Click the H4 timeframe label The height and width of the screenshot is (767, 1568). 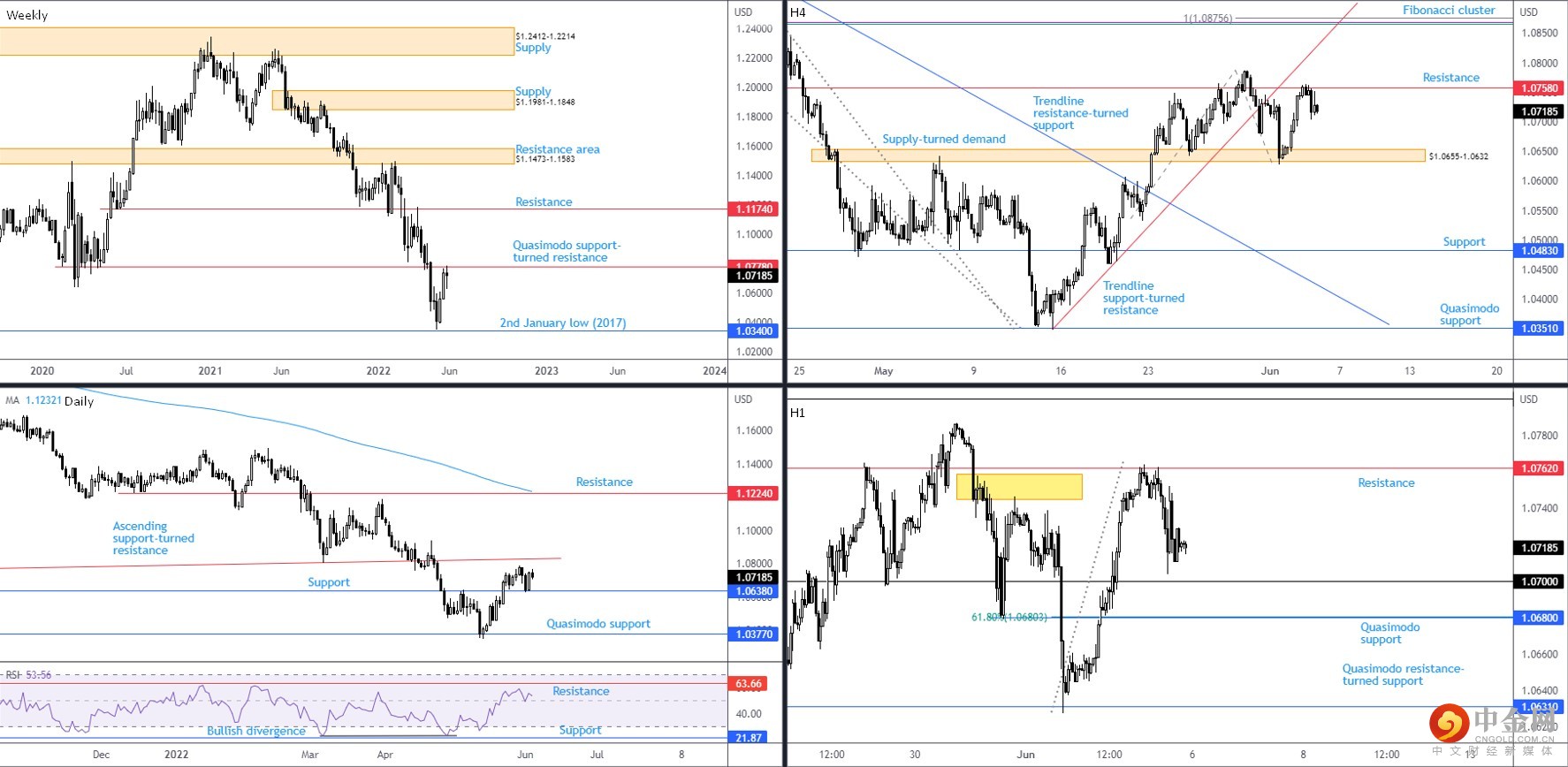(798, 12)
